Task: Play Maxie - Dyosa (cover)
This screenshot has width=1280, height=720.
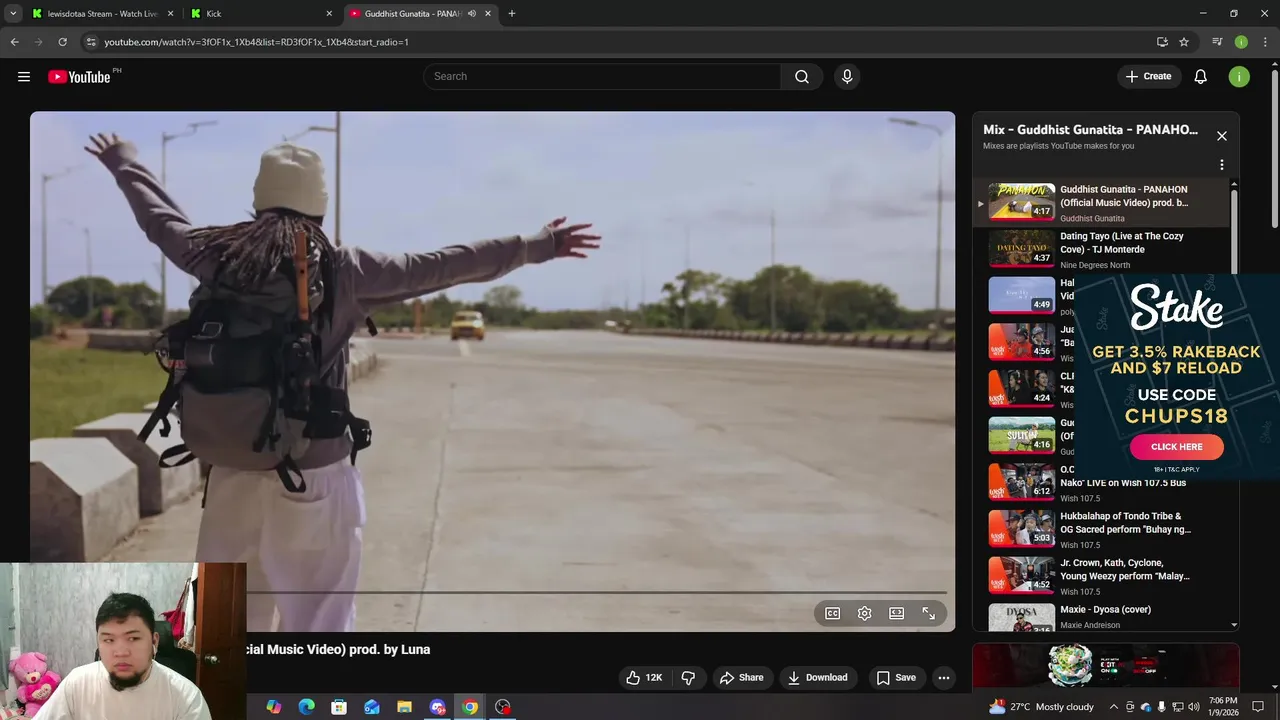Action: pyautogui.click(x=1100, y=616)
